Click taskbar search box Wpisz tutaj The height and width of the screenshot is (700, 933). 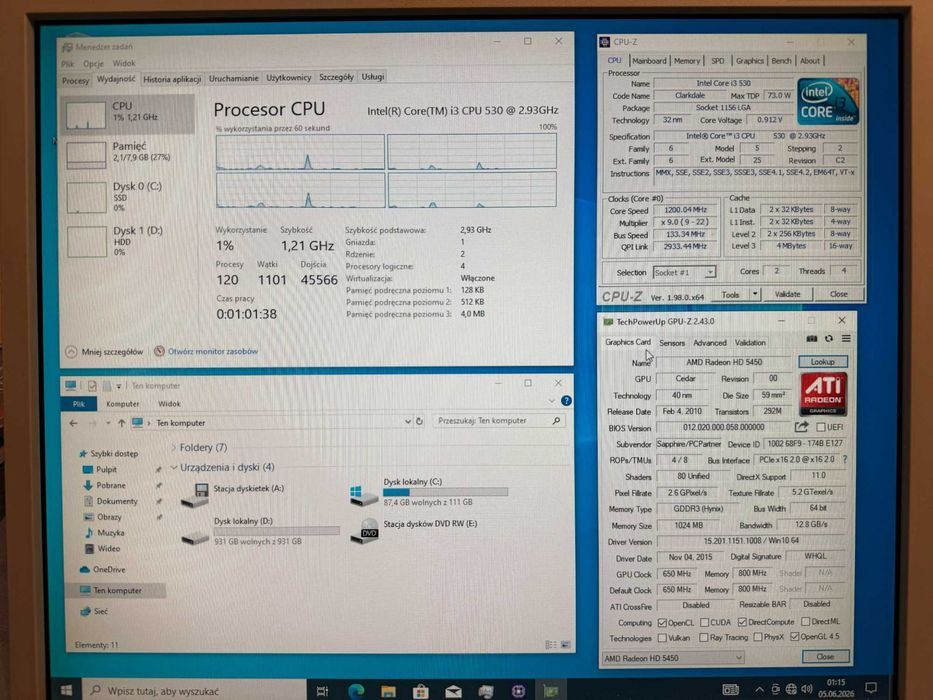pos(194,690)
